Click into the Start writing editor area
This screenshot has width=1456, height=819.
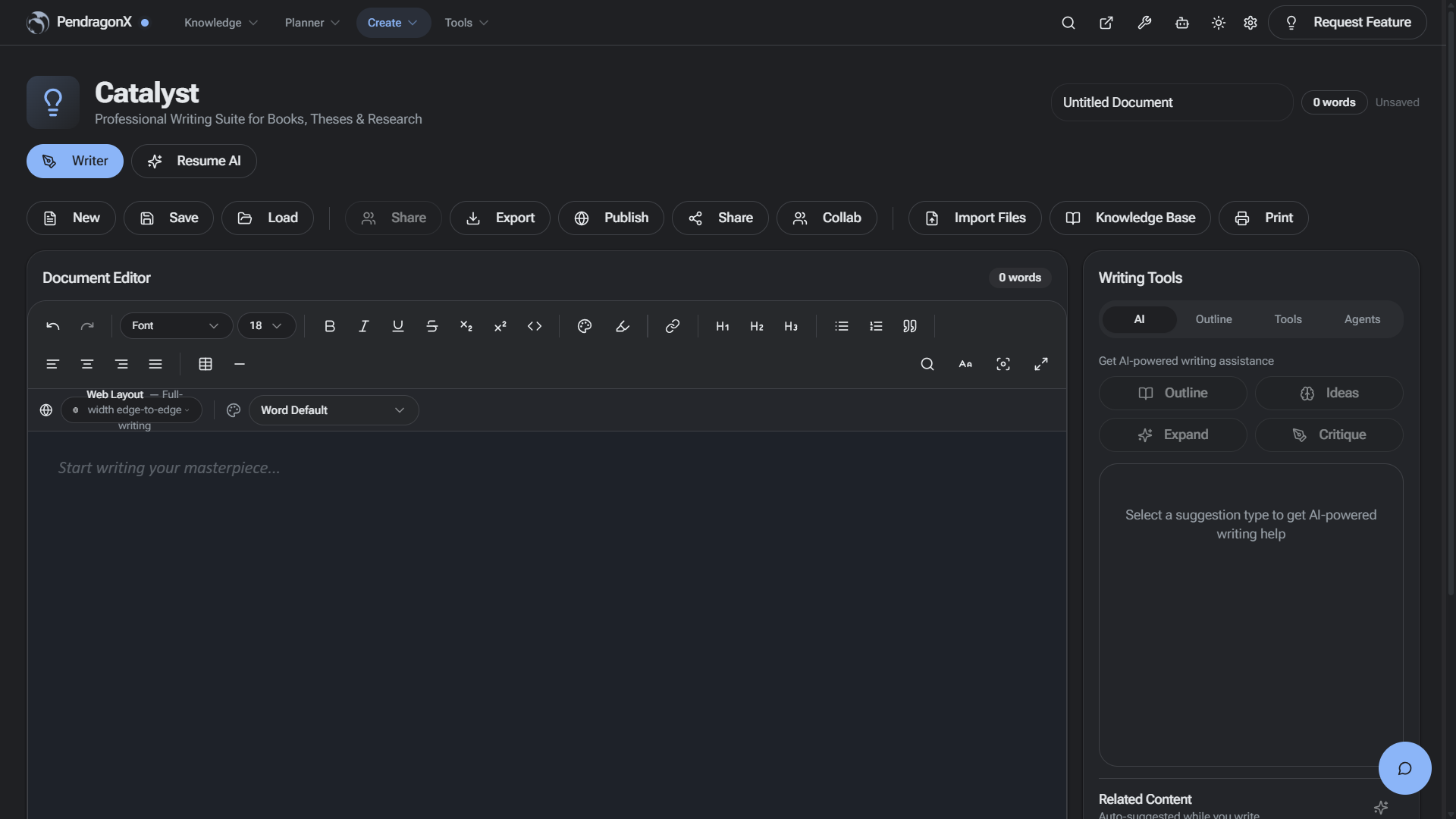pos(547,626)
